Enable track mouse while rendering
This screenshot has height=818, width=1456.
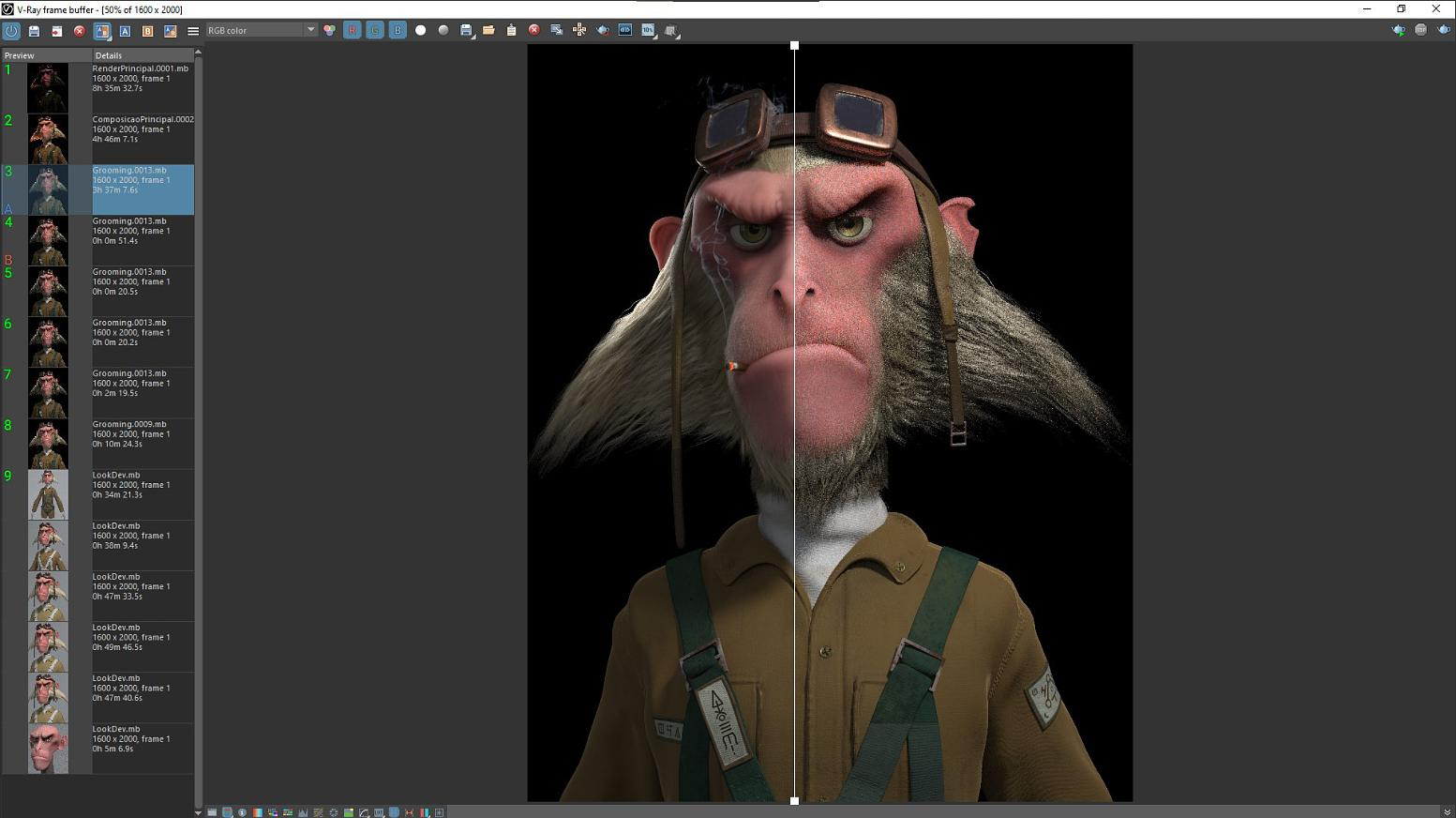(x=579, y=30)
